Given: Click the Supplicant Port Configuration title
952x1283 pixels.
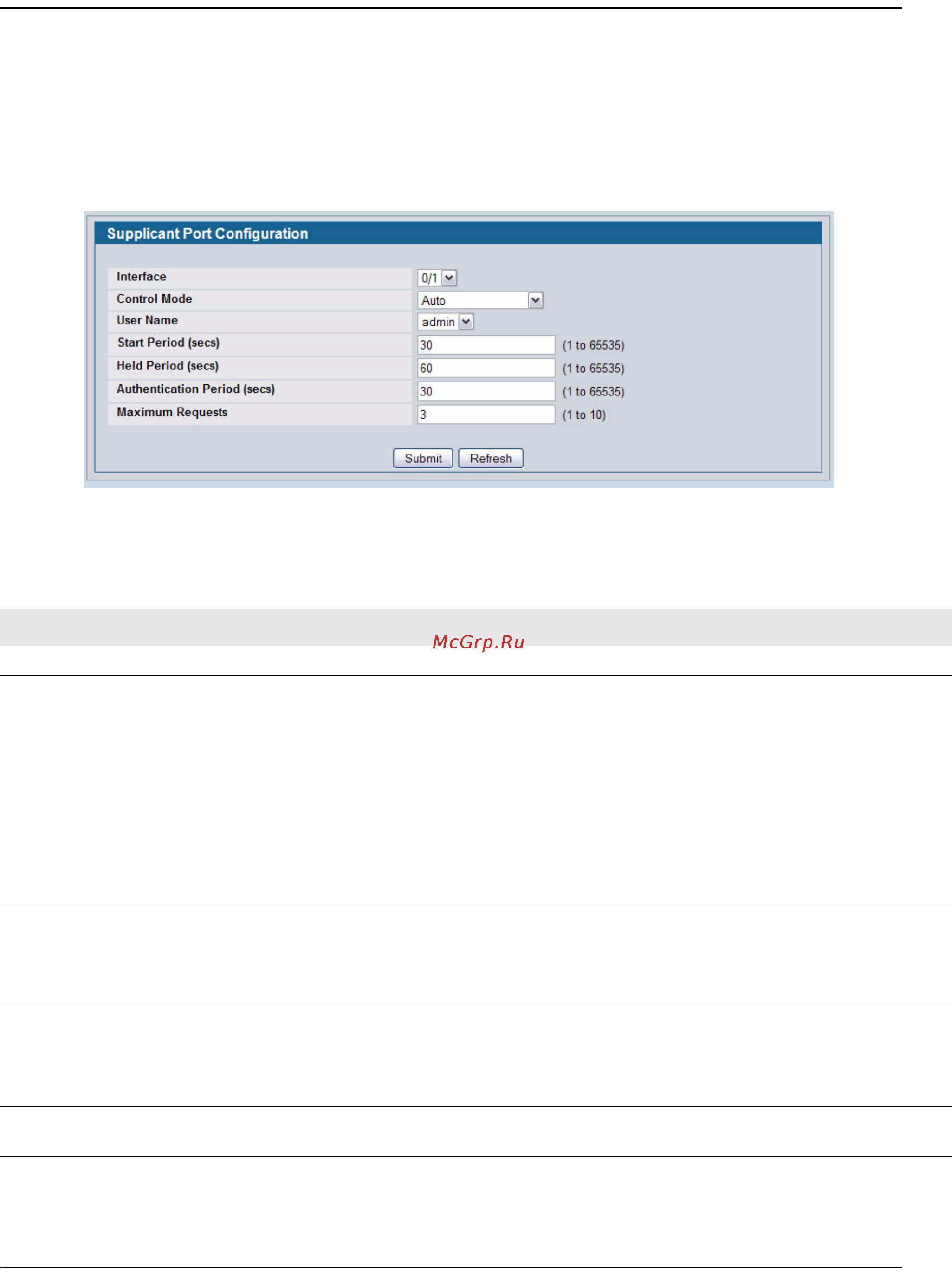Looking at the screenshot, I should coord(207,233).
